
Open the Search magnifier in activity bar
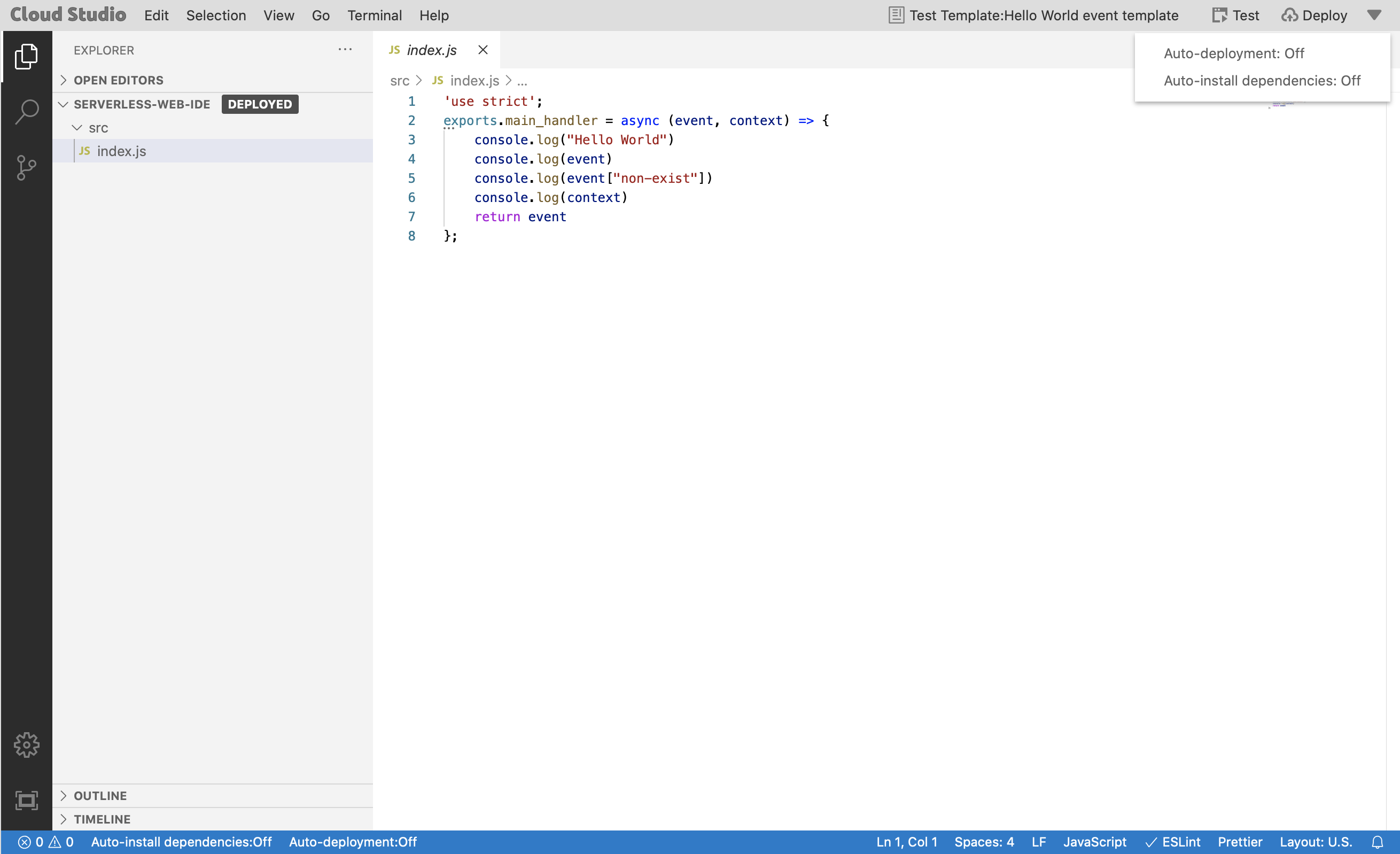pyautogui.click(x=26, y=112)
